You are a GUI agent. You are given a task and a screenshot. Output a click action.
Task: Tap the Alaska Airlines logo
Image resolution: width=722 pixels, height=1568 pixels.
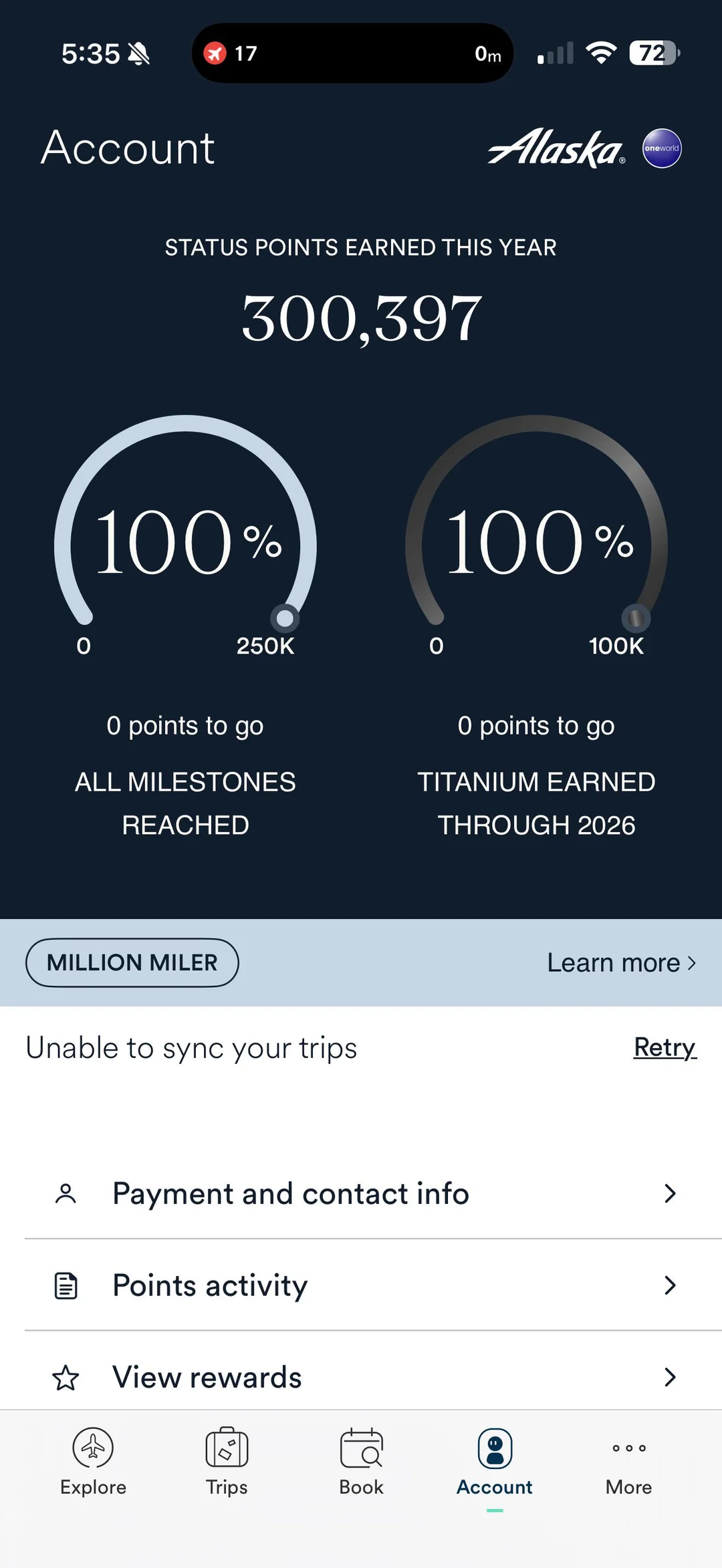tap(556, 148)
